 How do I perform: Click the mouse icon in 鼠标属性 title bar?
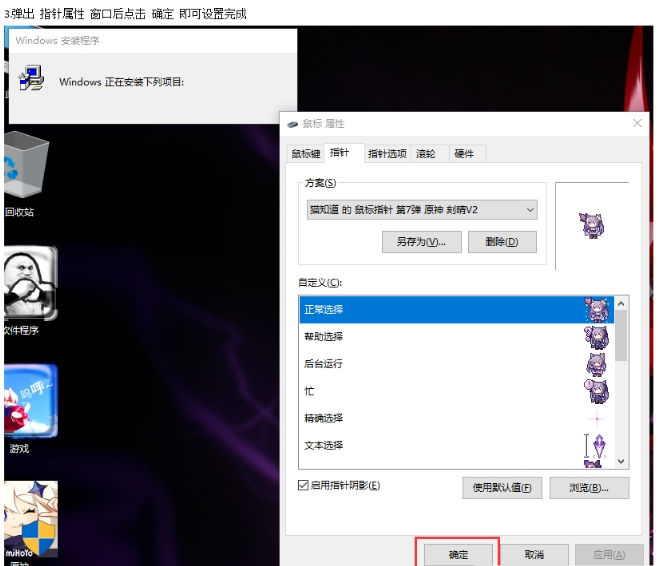click(x=292, y=124)
